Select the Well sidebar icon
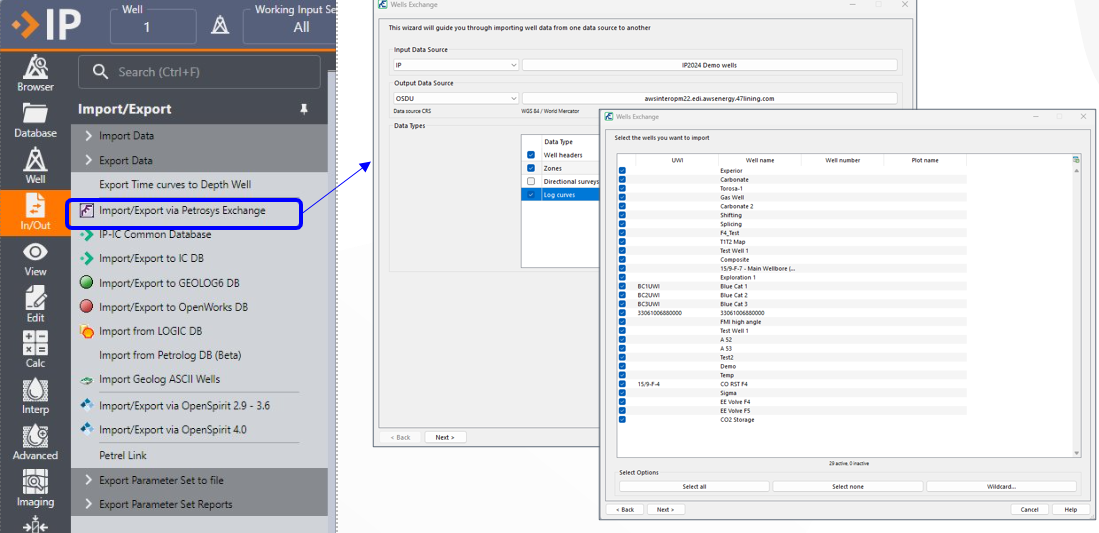 click(x=35, y=166)
